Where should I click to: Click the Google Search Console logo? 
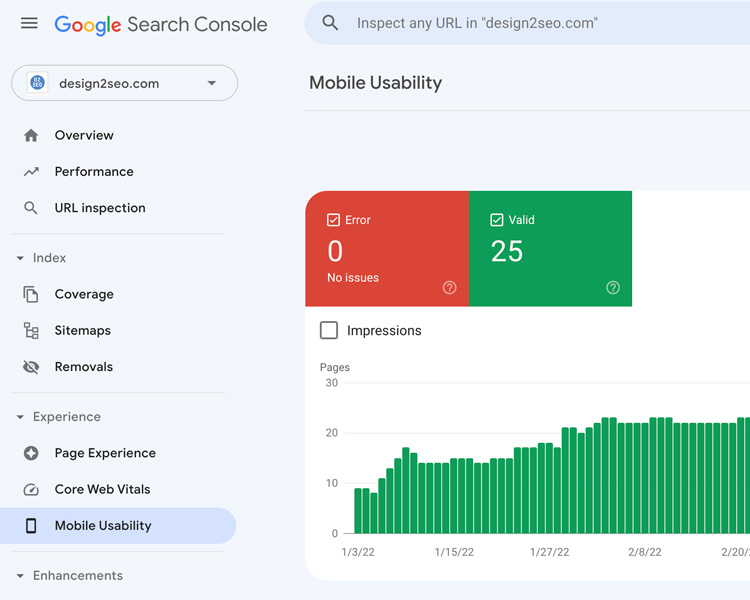pyautogui.click(x=161, y=25)
